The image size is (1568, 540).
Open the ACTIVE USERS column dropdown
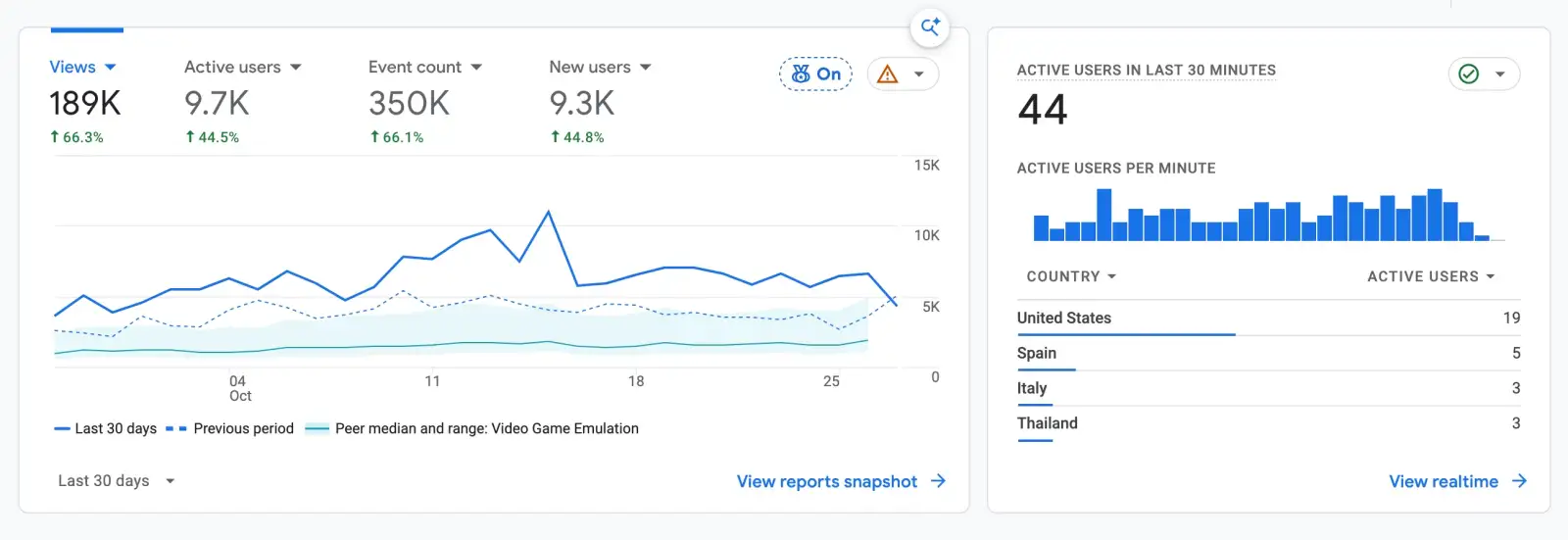1431,276
